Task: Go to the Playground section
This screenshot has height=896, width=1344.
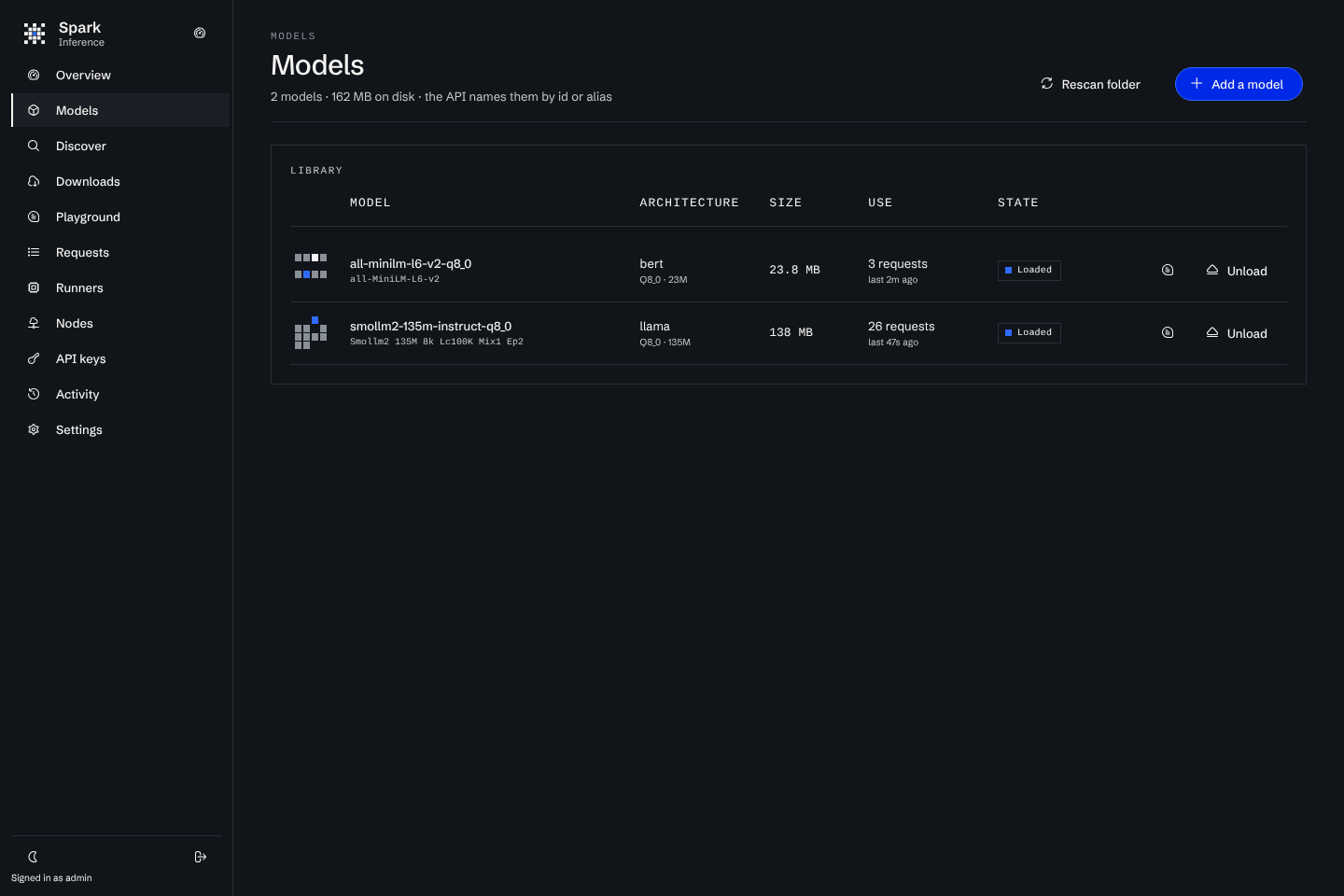Action: coord(120,217)
